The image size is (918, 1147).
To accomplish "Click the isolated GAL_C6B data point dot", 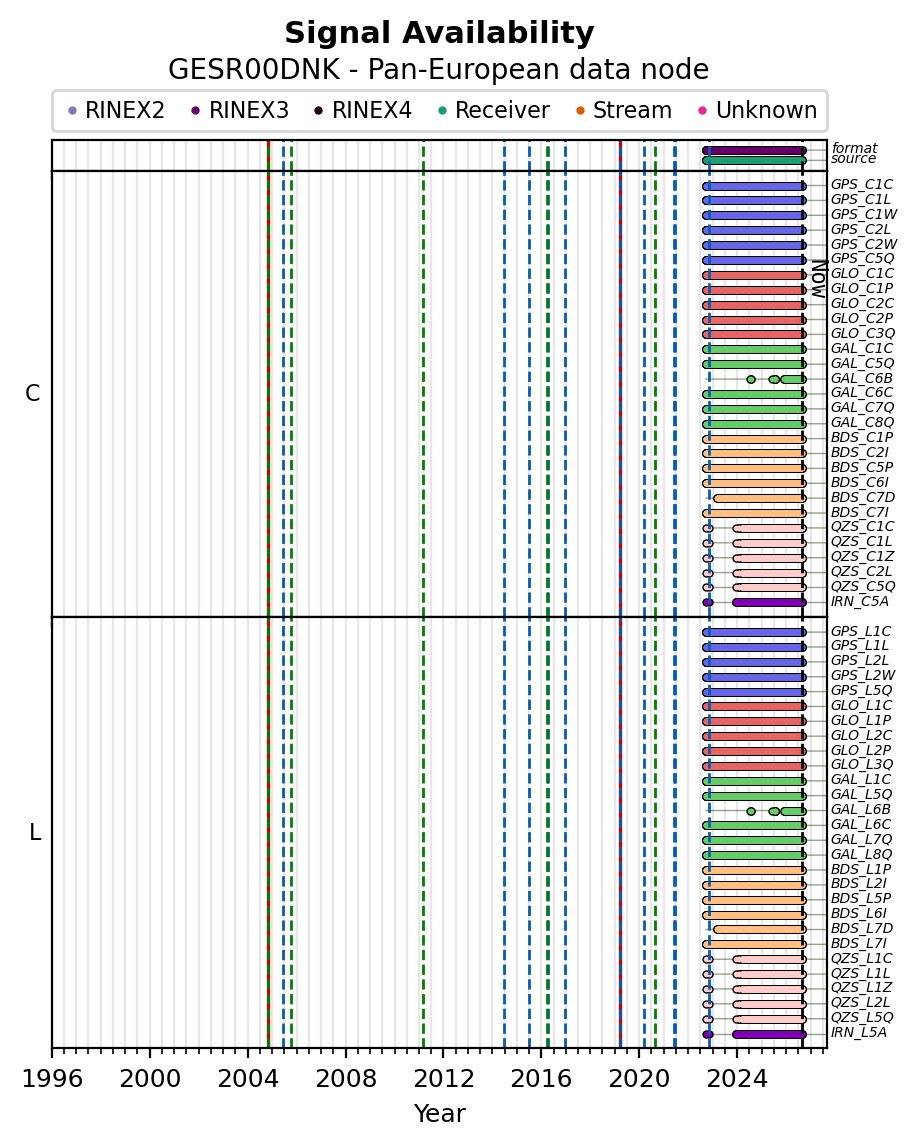I will tap(750, 379).
